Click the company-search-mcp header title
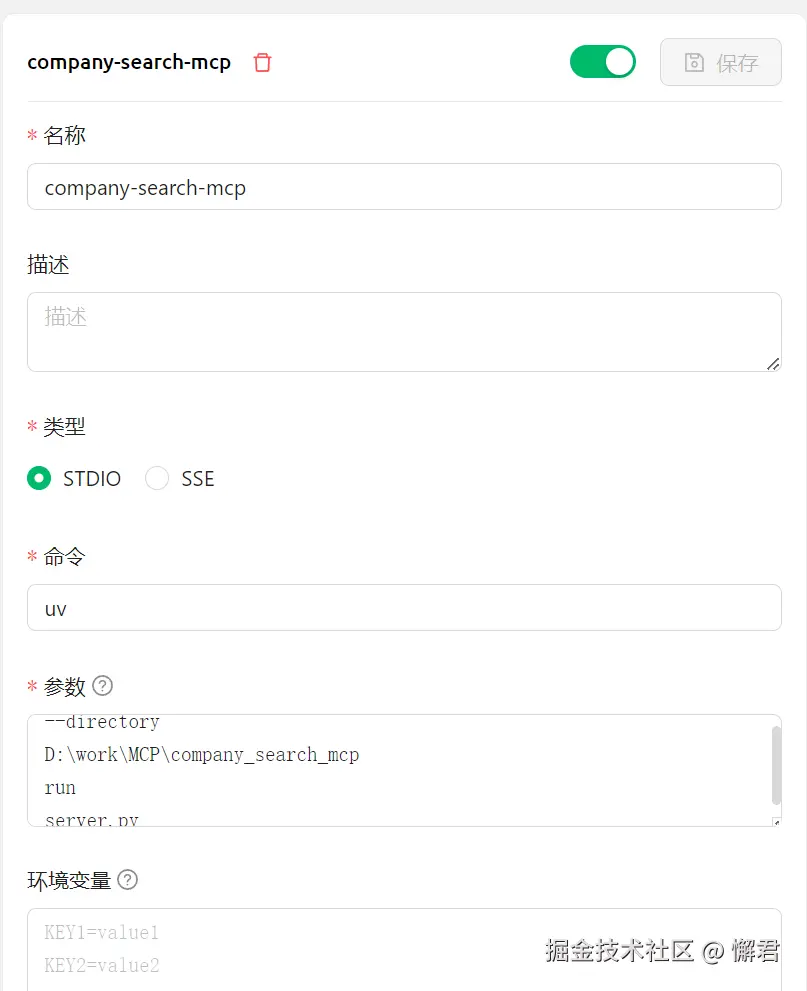The image size is (807, 991). point(129,63)
